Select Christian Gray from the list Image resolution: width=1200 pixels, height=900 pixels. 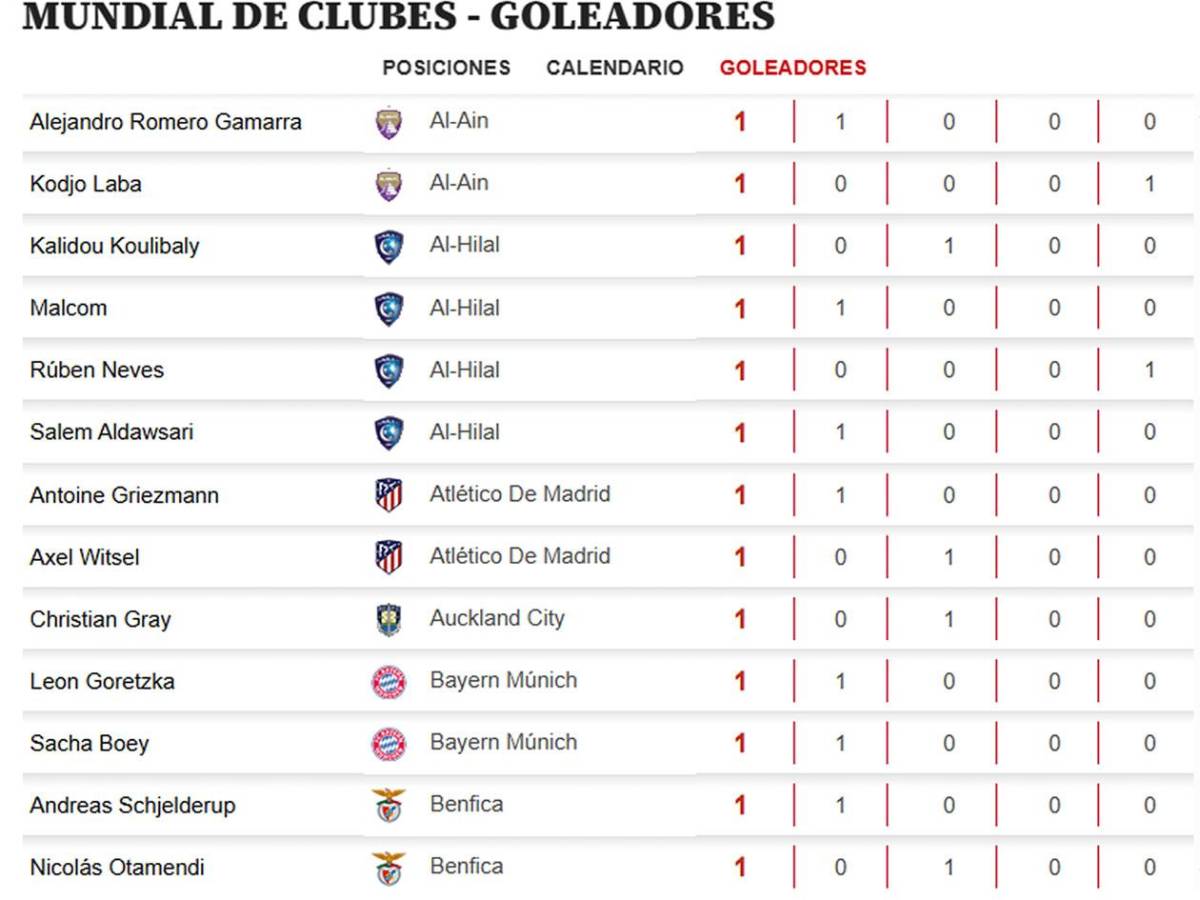coord(99,618)
